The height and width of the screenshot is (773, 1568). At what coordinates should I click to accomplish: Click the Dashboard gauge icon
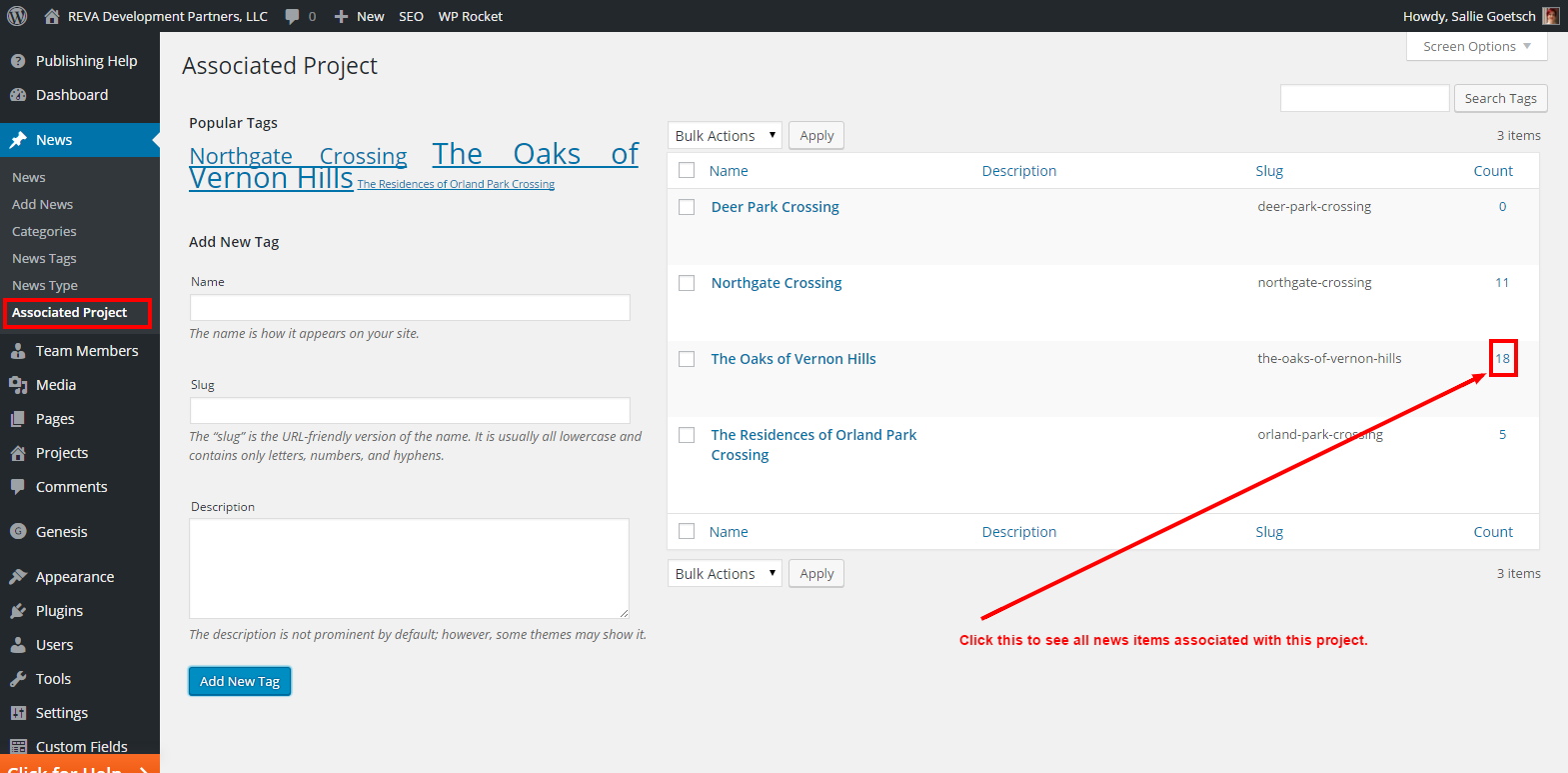(18, 95)
